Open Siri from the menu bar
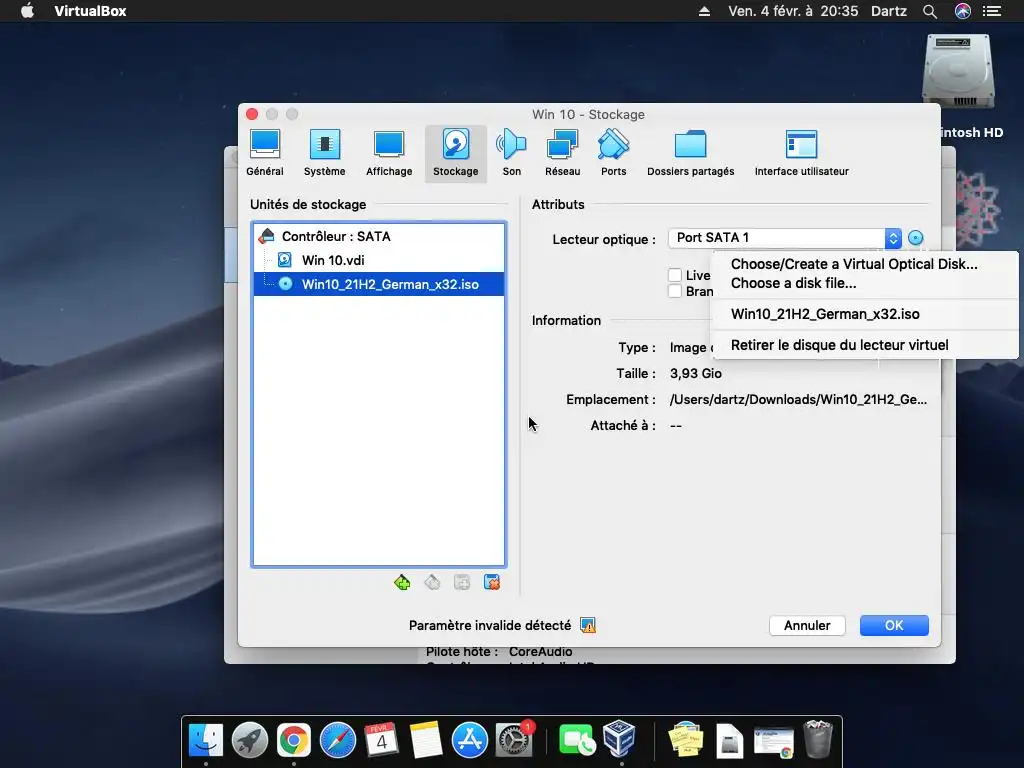The width and height of the screenshot is (1024, 768). 963,11
